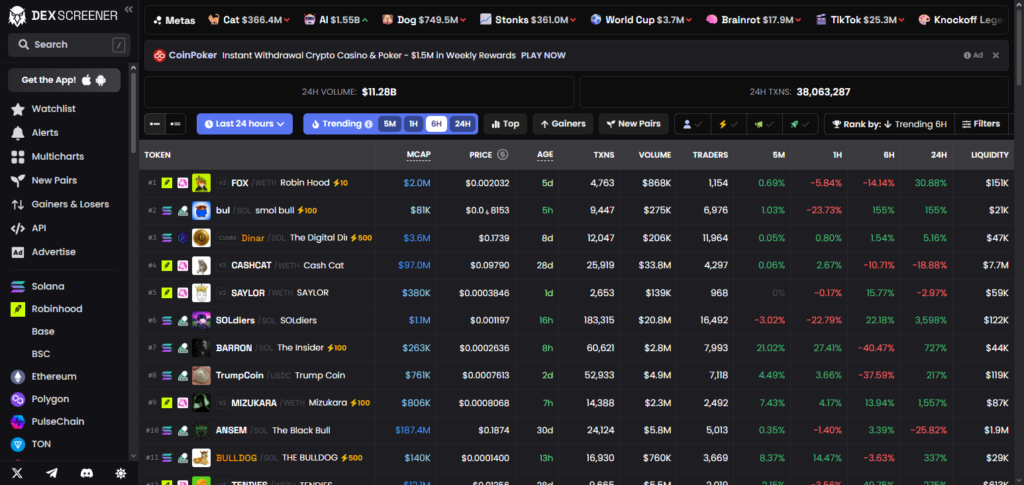
Task: Toggle the boosted (lightning) filter
Action: [728, 124]
